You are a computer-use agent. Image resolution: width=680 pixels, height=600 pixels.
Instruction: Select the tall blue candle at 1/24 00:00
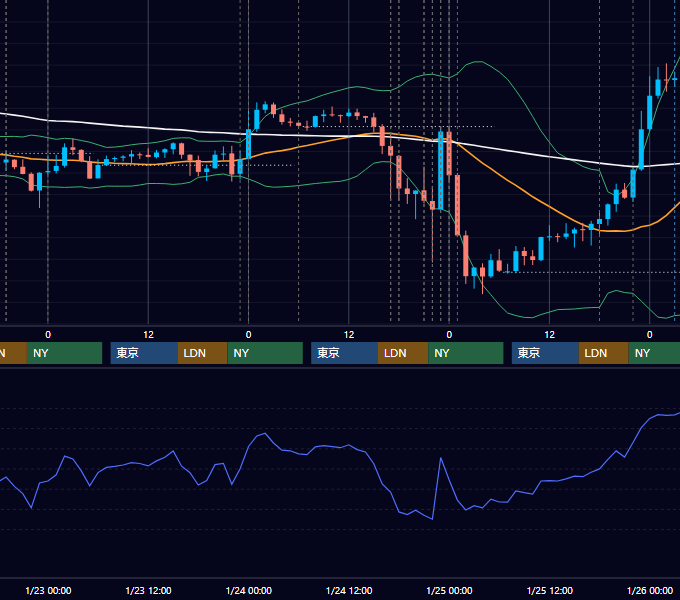pyautogui.click(x=248, y=143)
